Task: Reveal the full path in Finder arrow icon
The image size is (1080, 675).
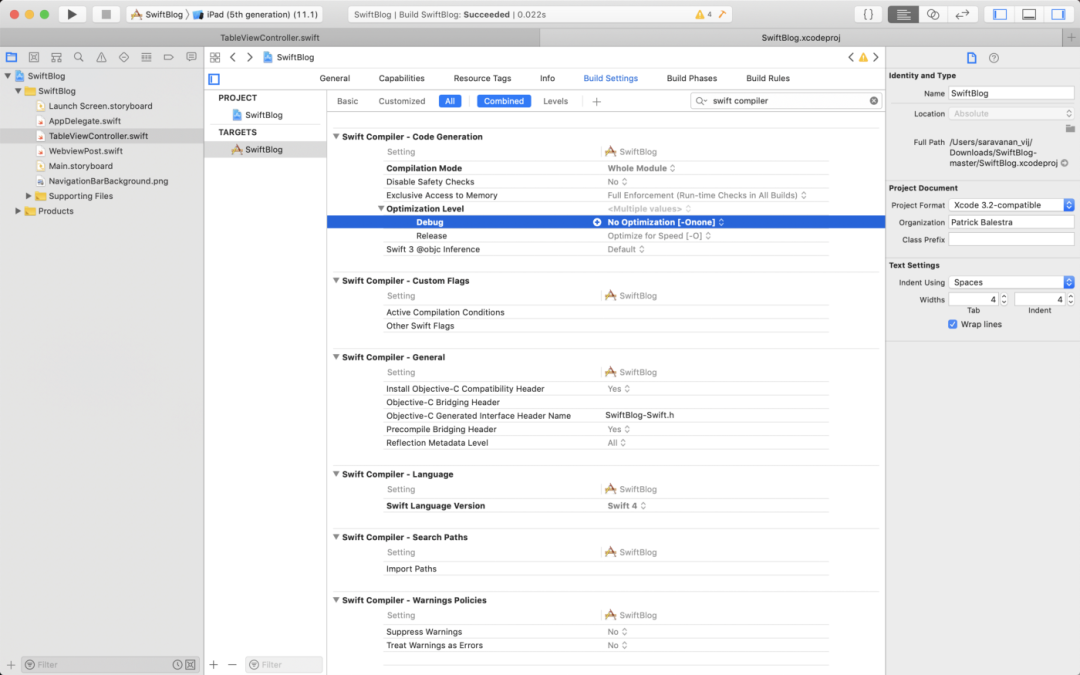Action: (x=1065, y=163)
